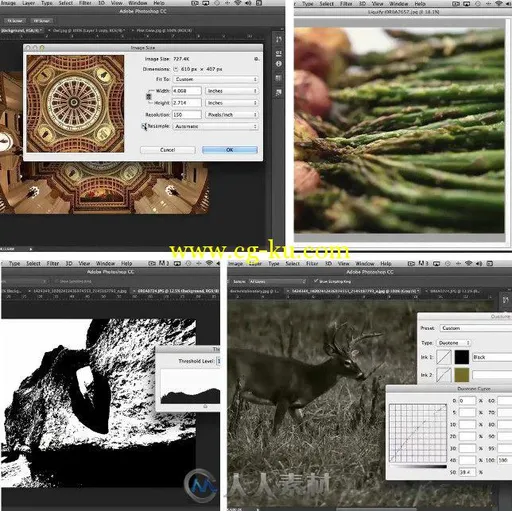
Task: Open the Sample All Layers dropdown in the Duotone window
Action: point(277,282)
